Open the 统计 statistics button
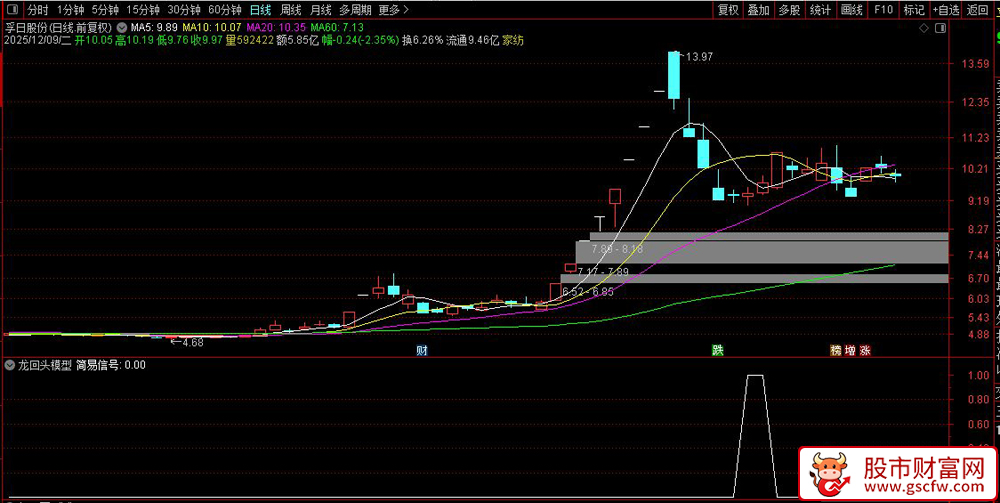Image resolution: width=1000 pixels, height=503 pixels. tap(821, 10)
